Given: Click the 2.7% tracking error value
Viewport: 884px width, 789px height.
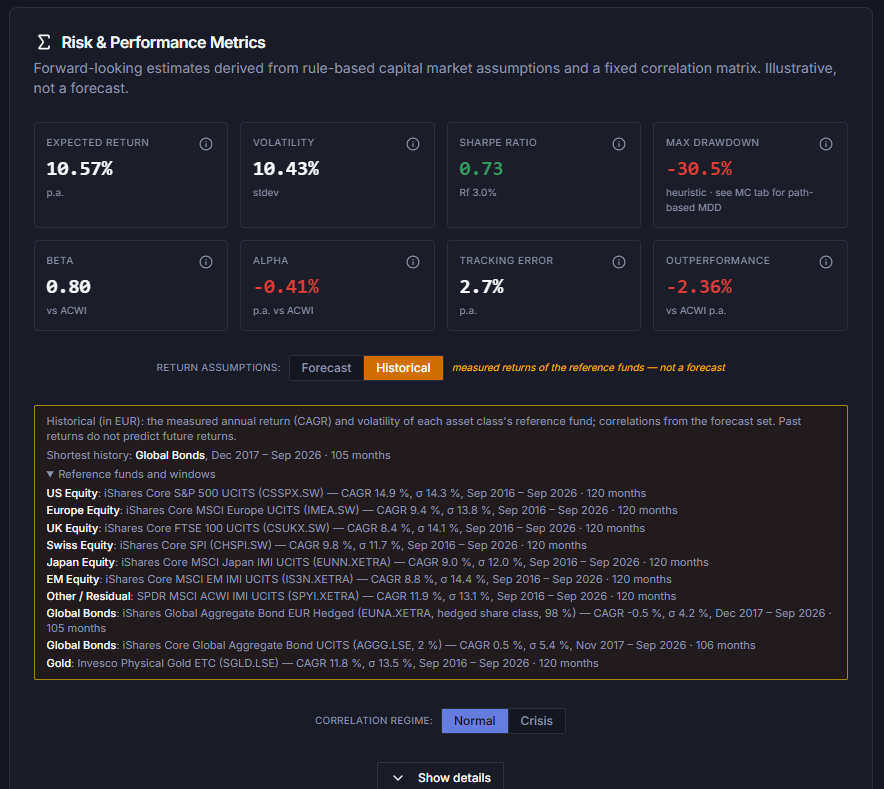Looking at the screenshot, I should tap(481, 286).
